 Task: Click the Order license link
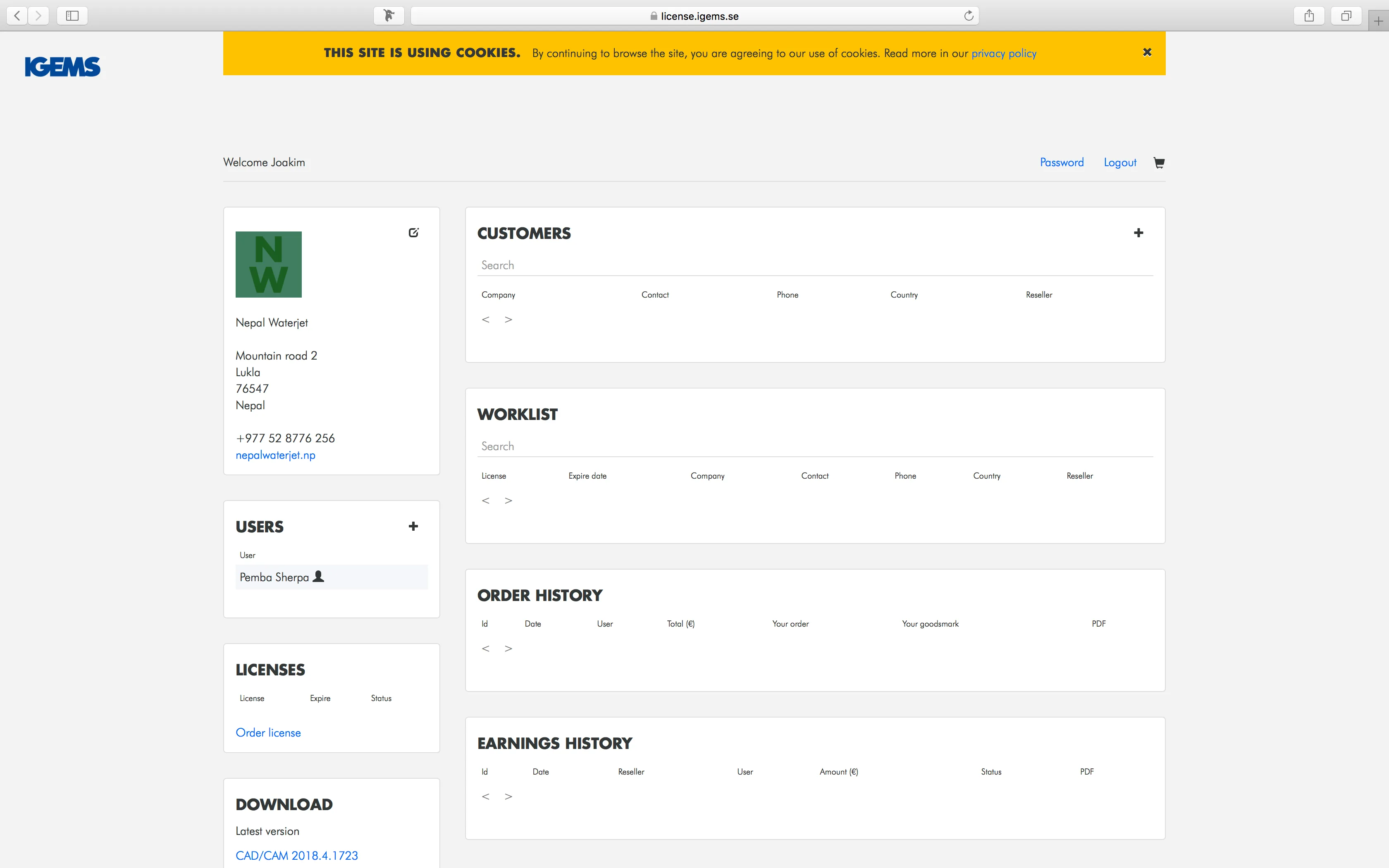(268, 732)
